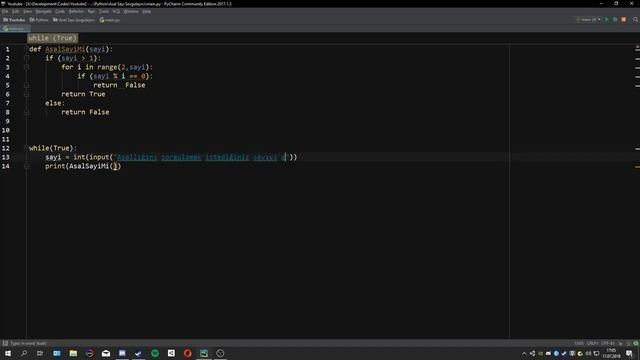Viewport: 640px width, 360px height.
Task: Click the 'while (True)' breadcrumb hint
Action: [x=52, y=38]
